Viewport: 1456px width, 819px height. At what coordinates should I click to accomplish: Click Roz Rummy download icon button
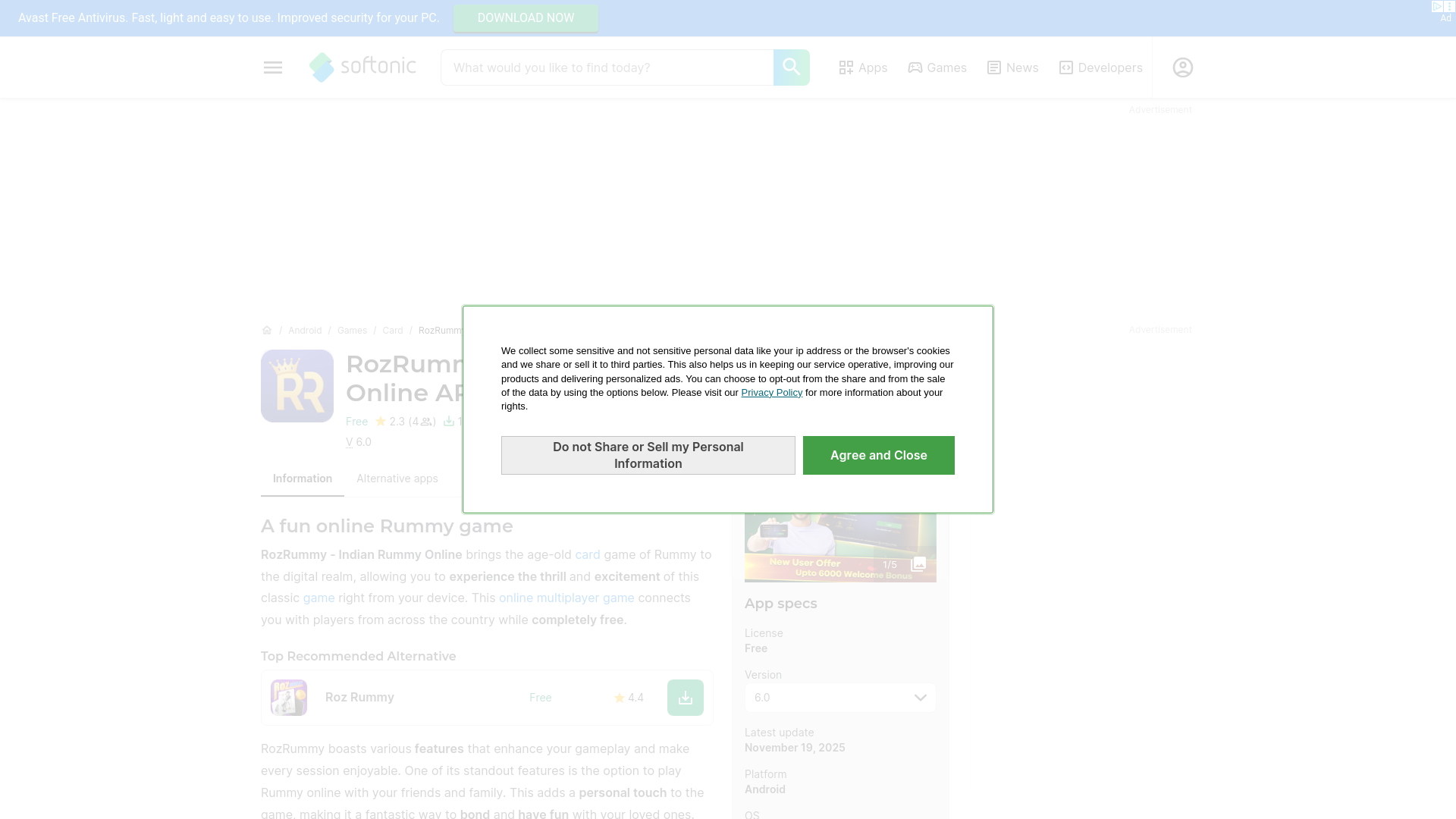[685, 698]
